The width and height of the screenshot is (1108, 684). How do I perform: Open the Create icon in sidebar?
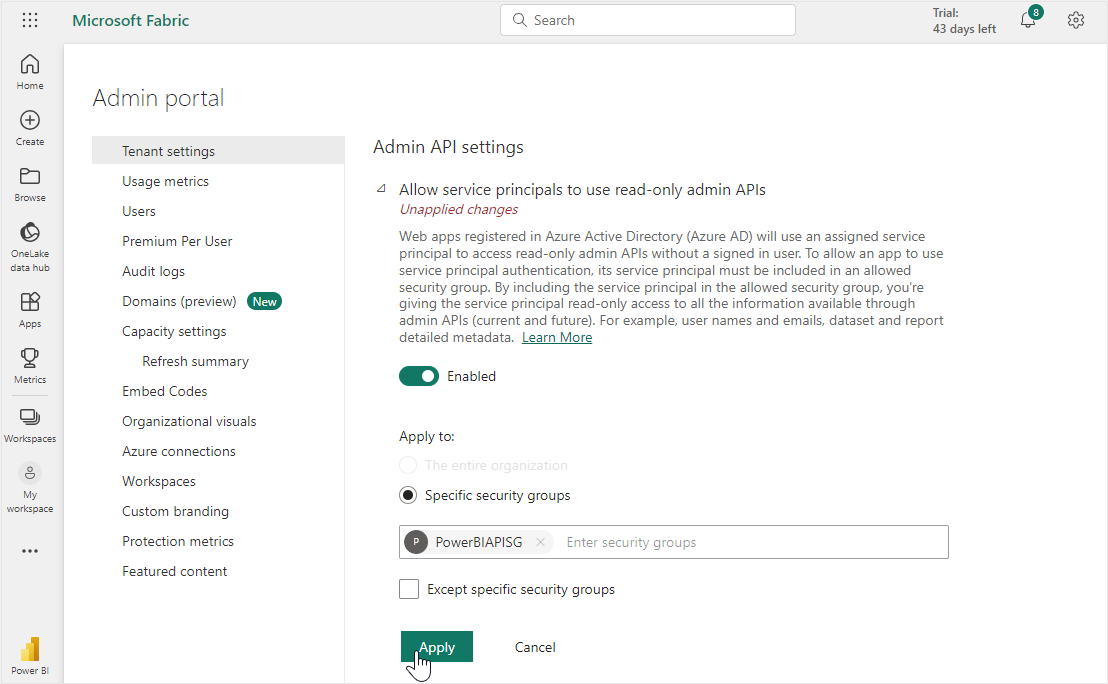coord(30,127)
